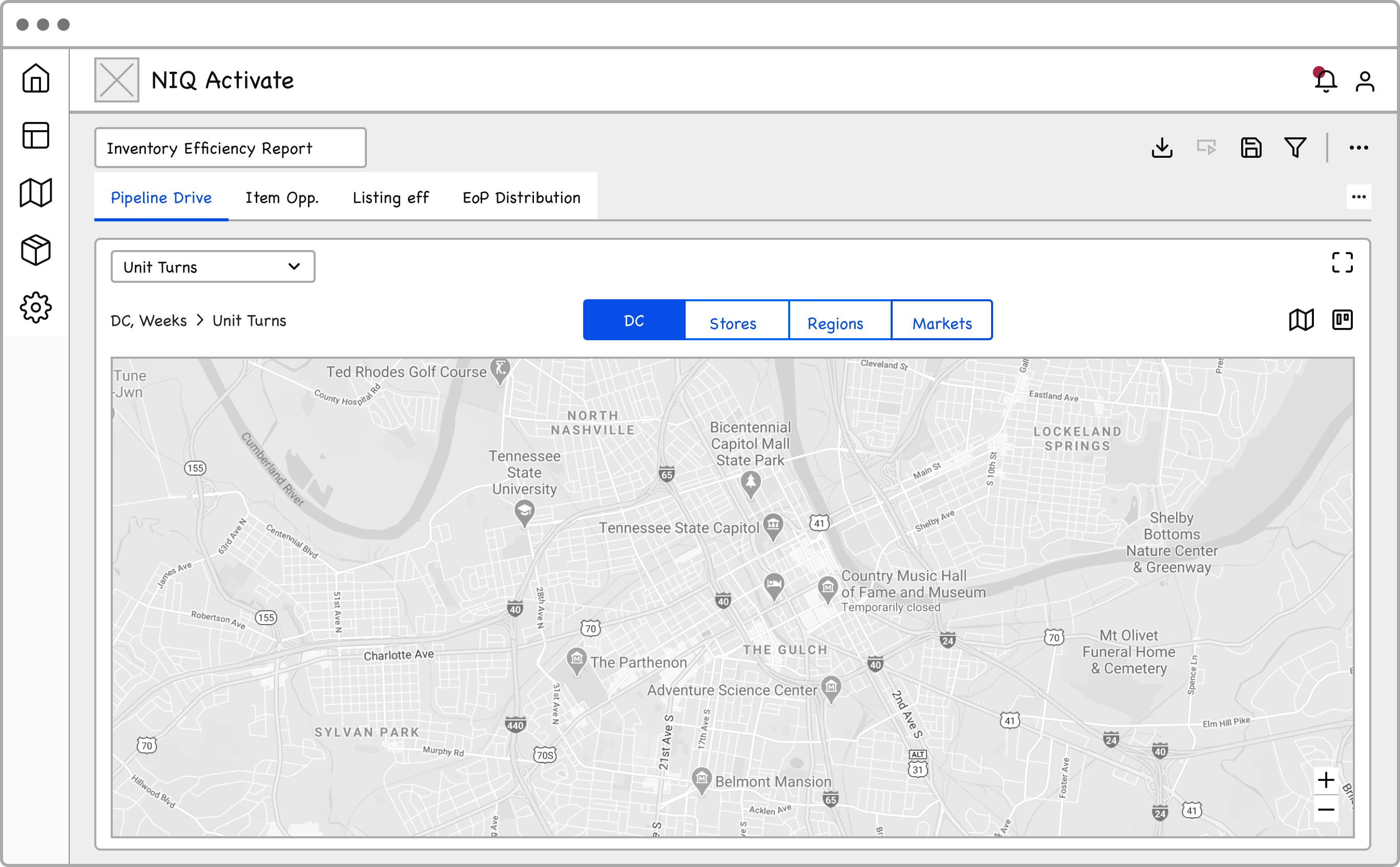Open the Home icon in sidebar

[x=35, y=78]
